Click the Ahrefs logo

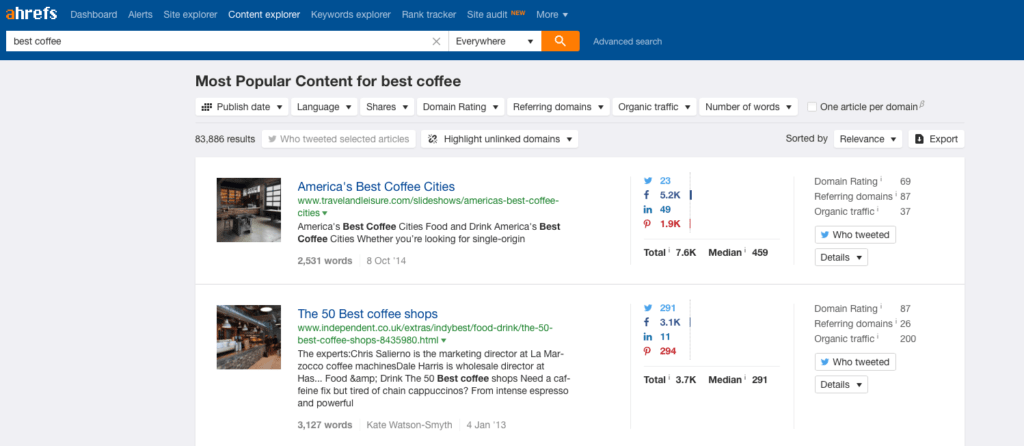tap(31, 14)
